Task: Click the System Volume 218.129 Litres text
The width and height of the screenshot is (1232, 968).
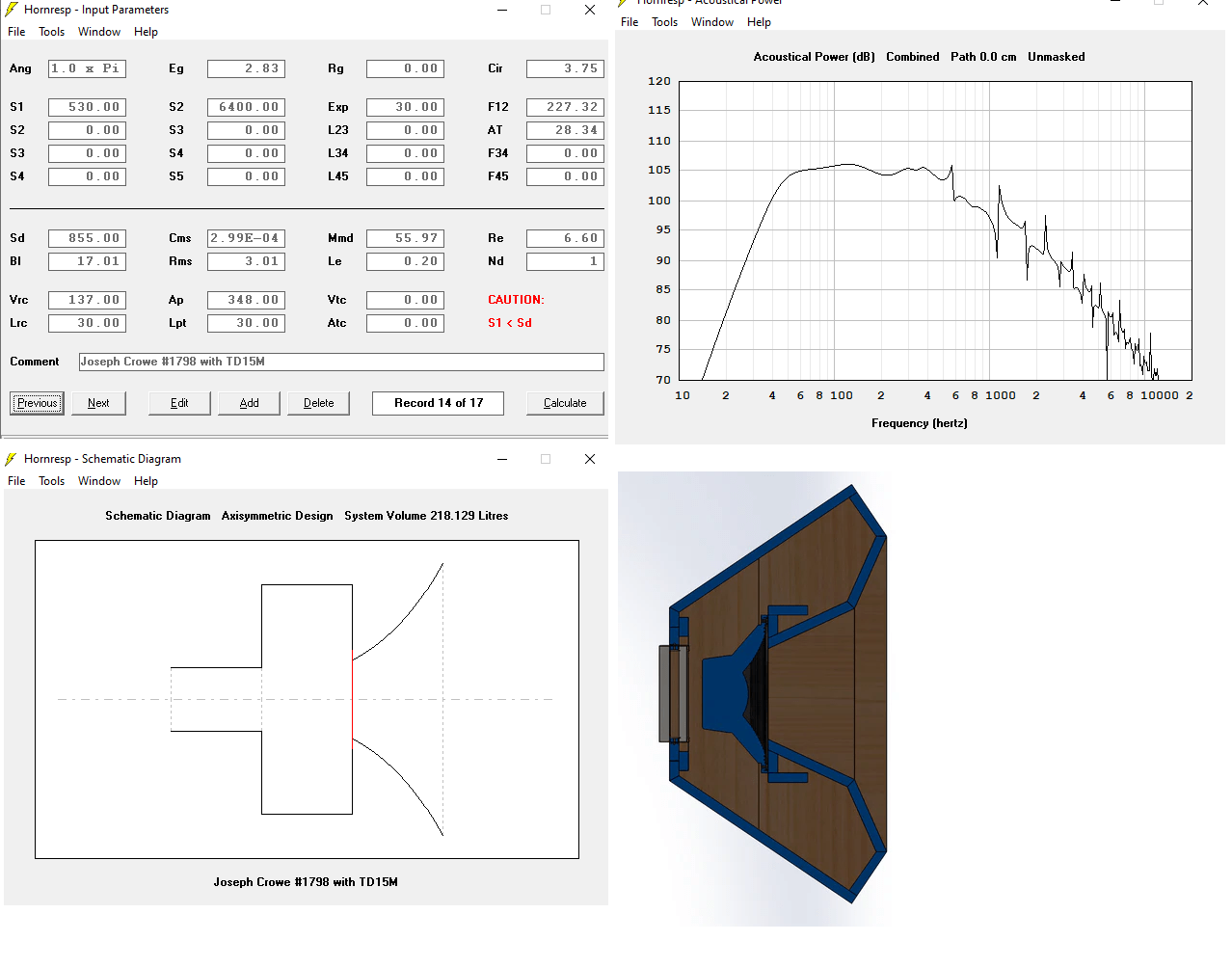Action: click(426, 516)
